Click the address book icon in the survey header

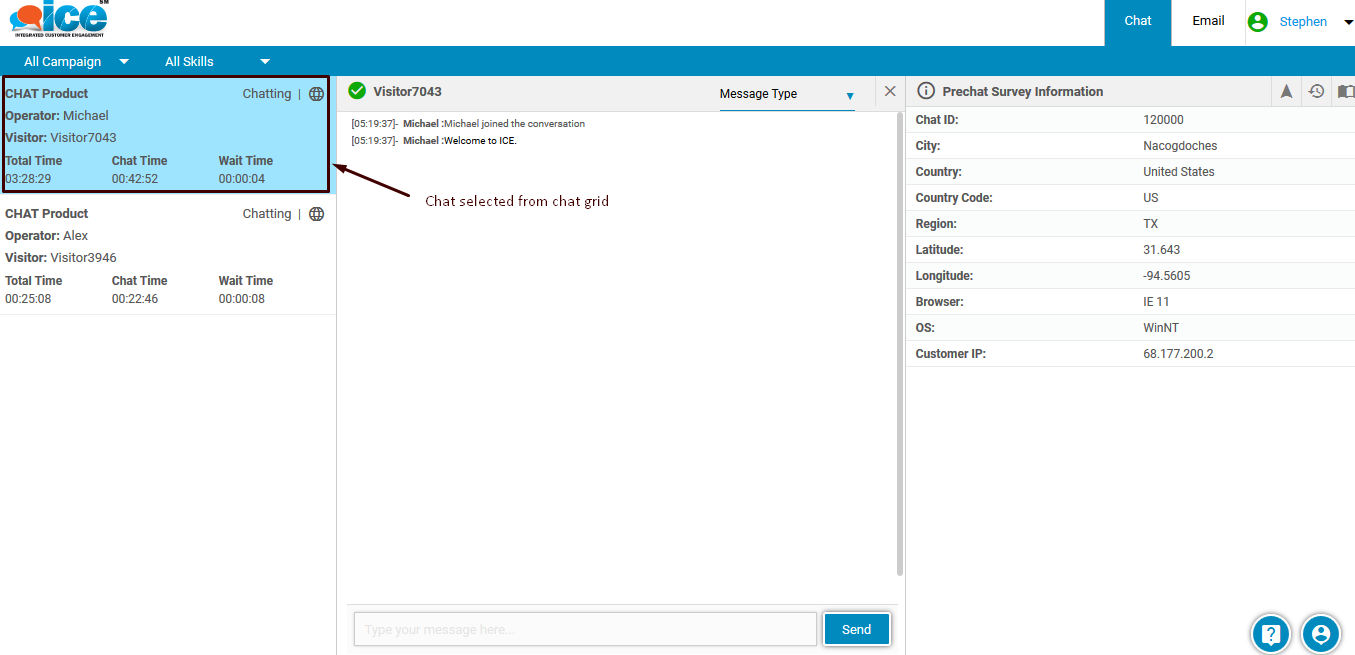(1345, 91)
